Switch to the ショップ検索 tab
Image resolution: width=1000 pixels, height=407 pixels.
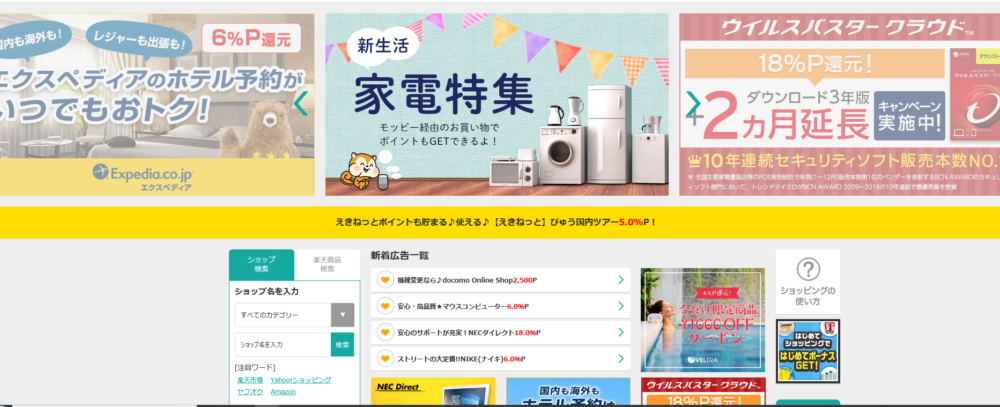[x=261, y=264]
